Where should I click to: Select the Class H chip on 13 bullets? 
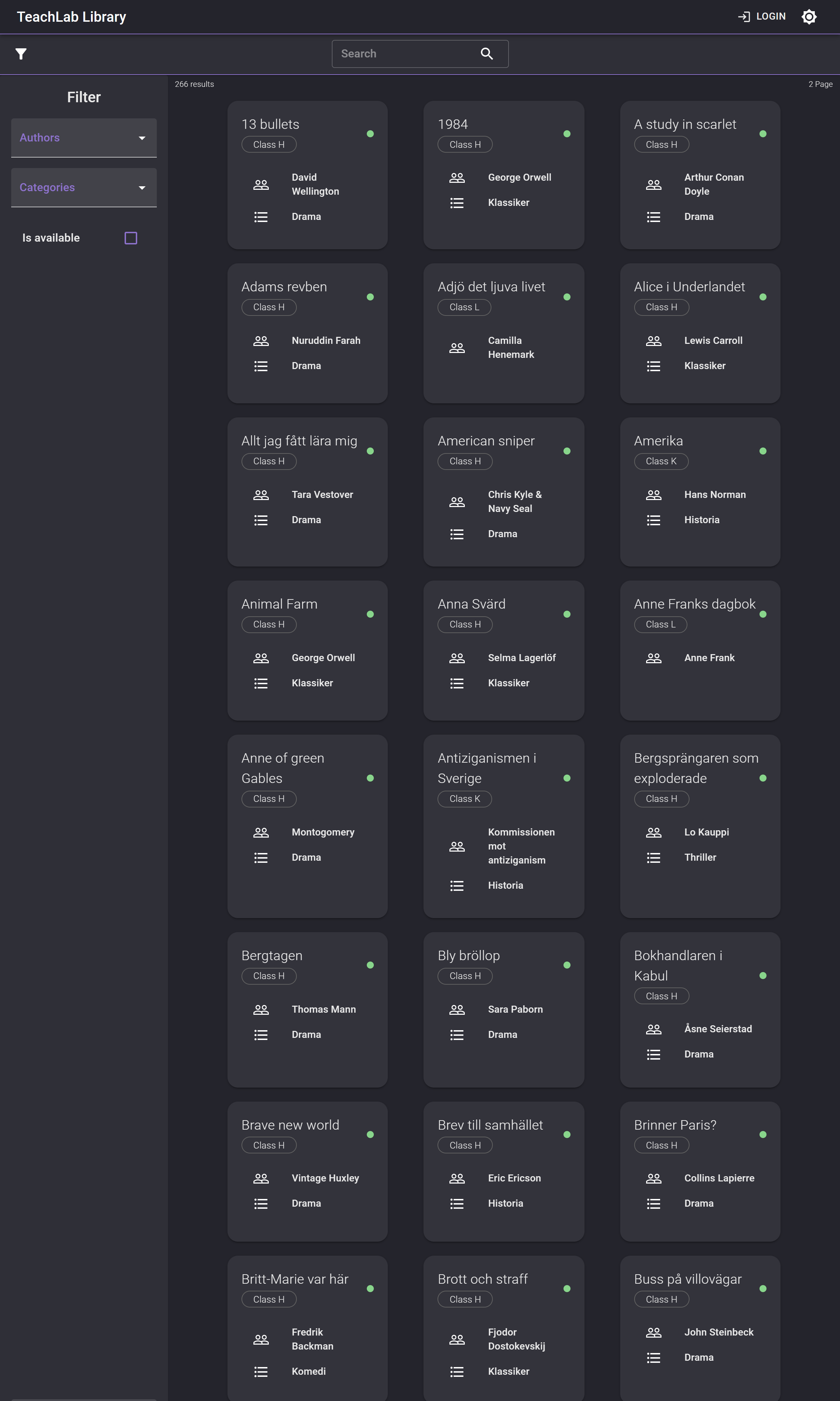269,144
